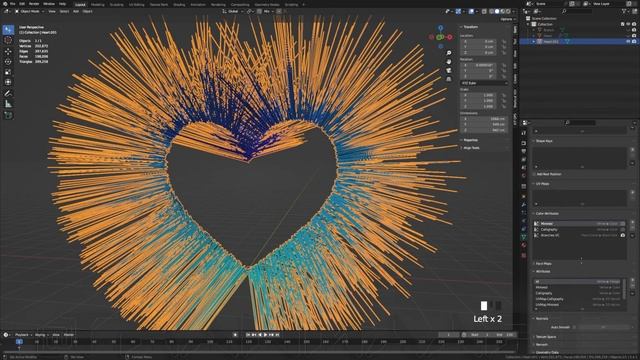Open the timeline Playback popover
640x360 pixels.
23,335
